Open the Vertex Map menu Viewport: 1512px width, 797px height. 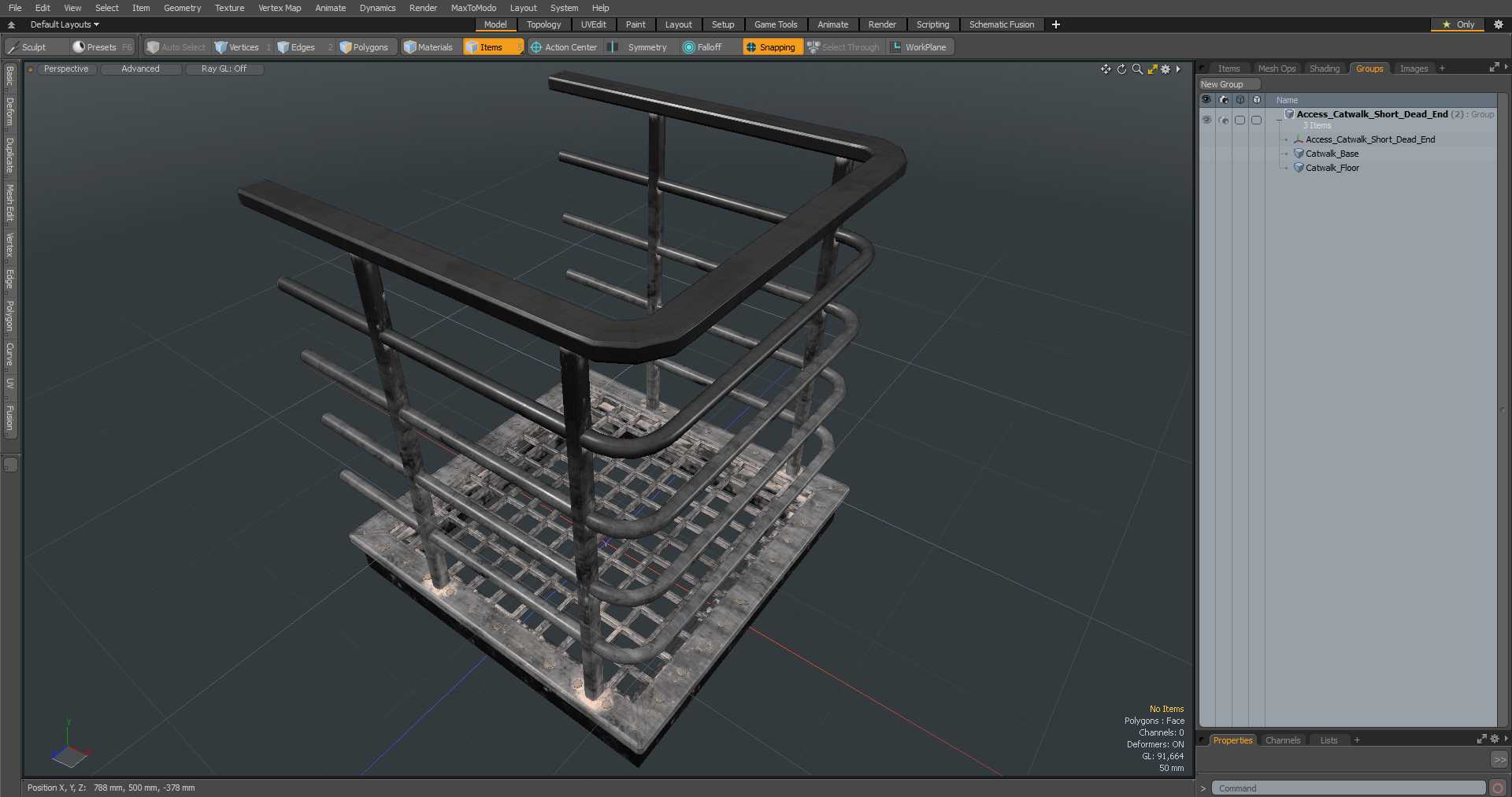point(280,8)
